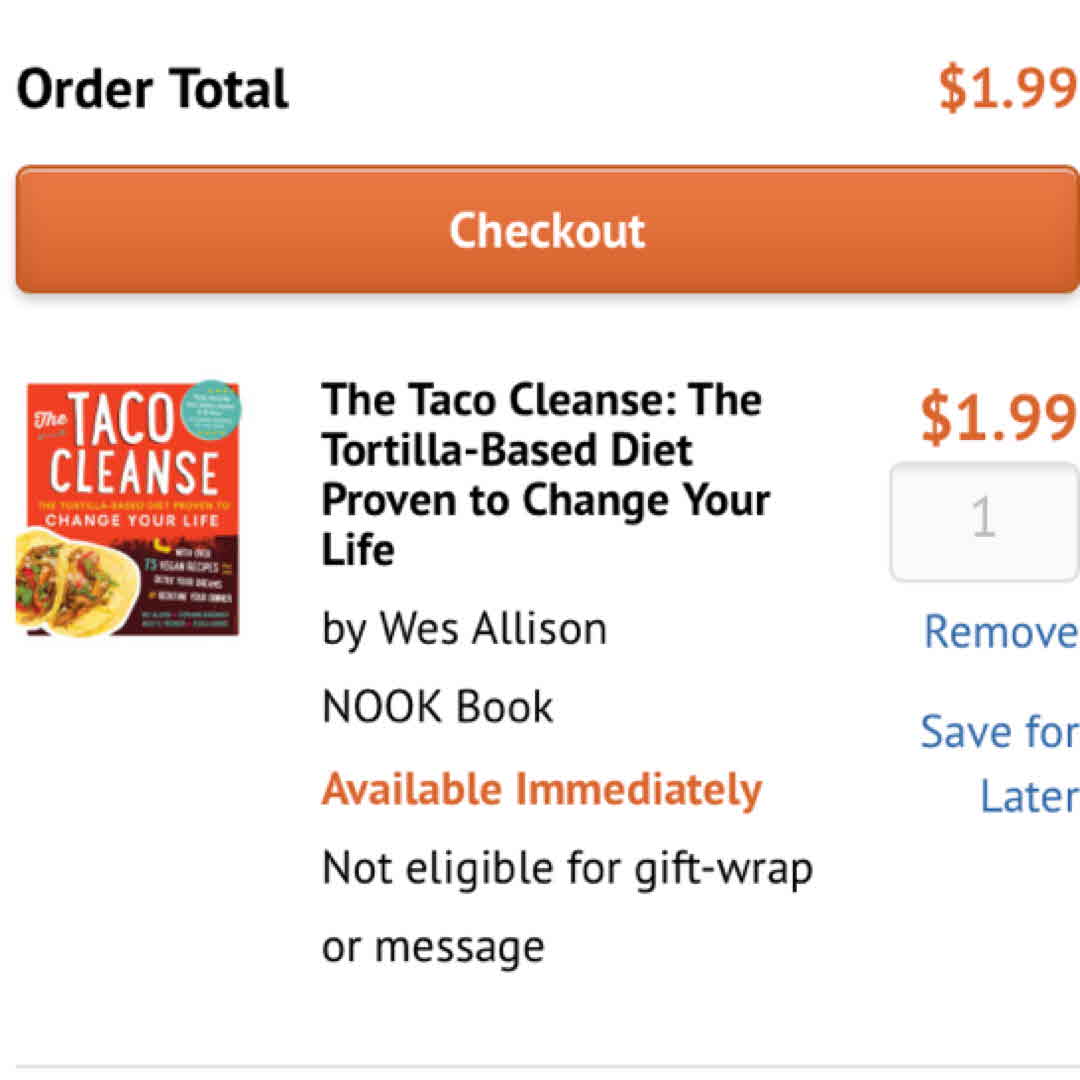Click the order total amount $1.99

(1006, 89)
